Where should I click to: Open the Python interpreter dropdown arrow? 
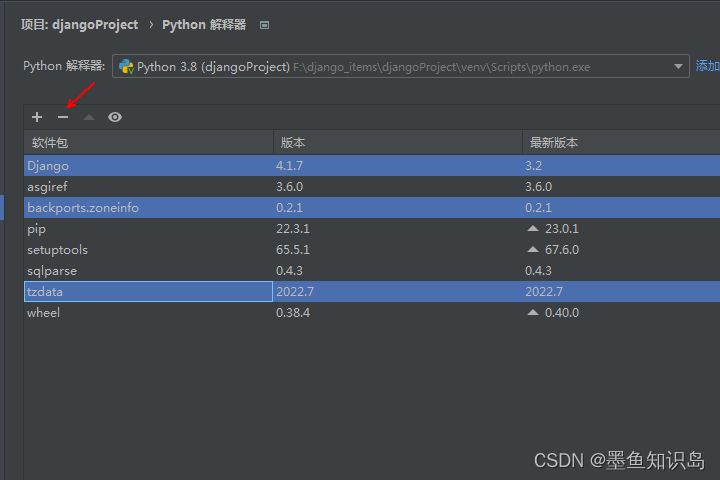tap(678, 67)
